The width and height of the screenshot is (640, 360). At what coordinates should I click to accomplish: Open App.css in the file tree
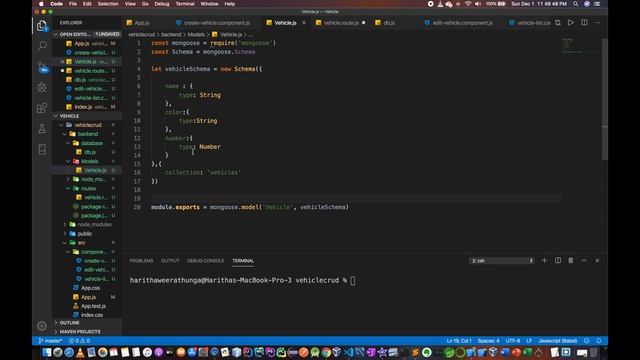point(90,288)
